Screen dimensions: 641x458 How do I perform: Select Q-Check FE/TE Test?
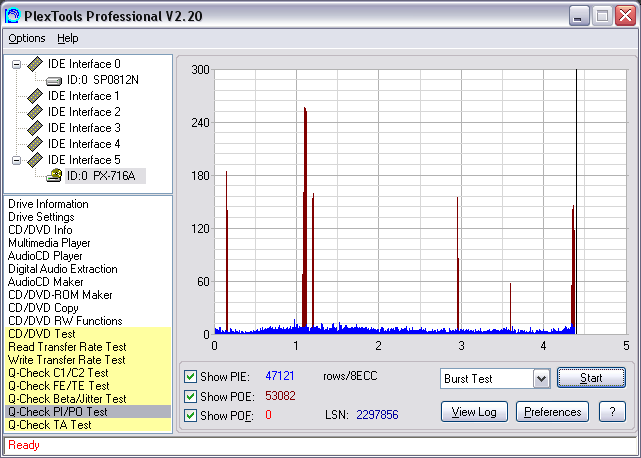point(88,386)
